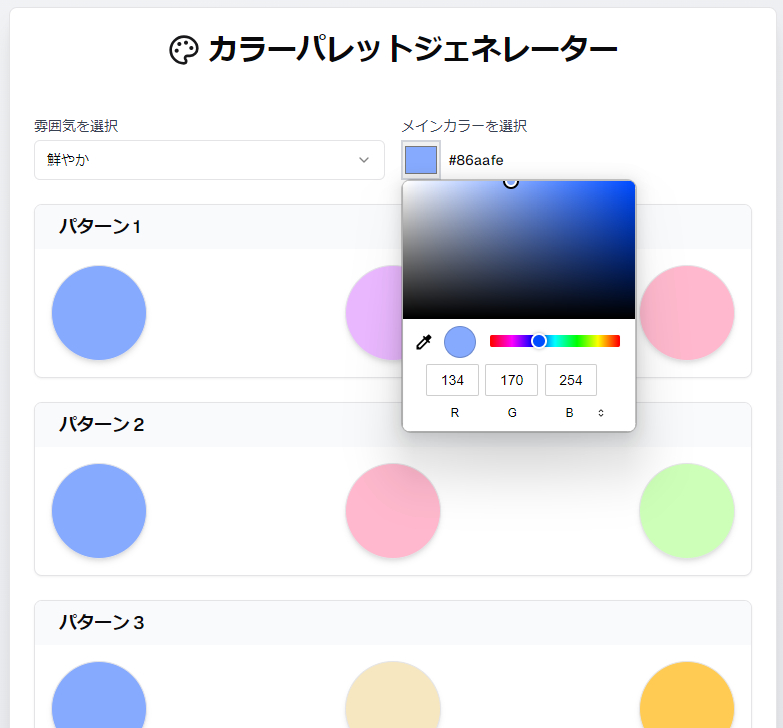Click the メインカラーを選択 label
Viewport: 783px width, 728px height.
click(464, 126)
